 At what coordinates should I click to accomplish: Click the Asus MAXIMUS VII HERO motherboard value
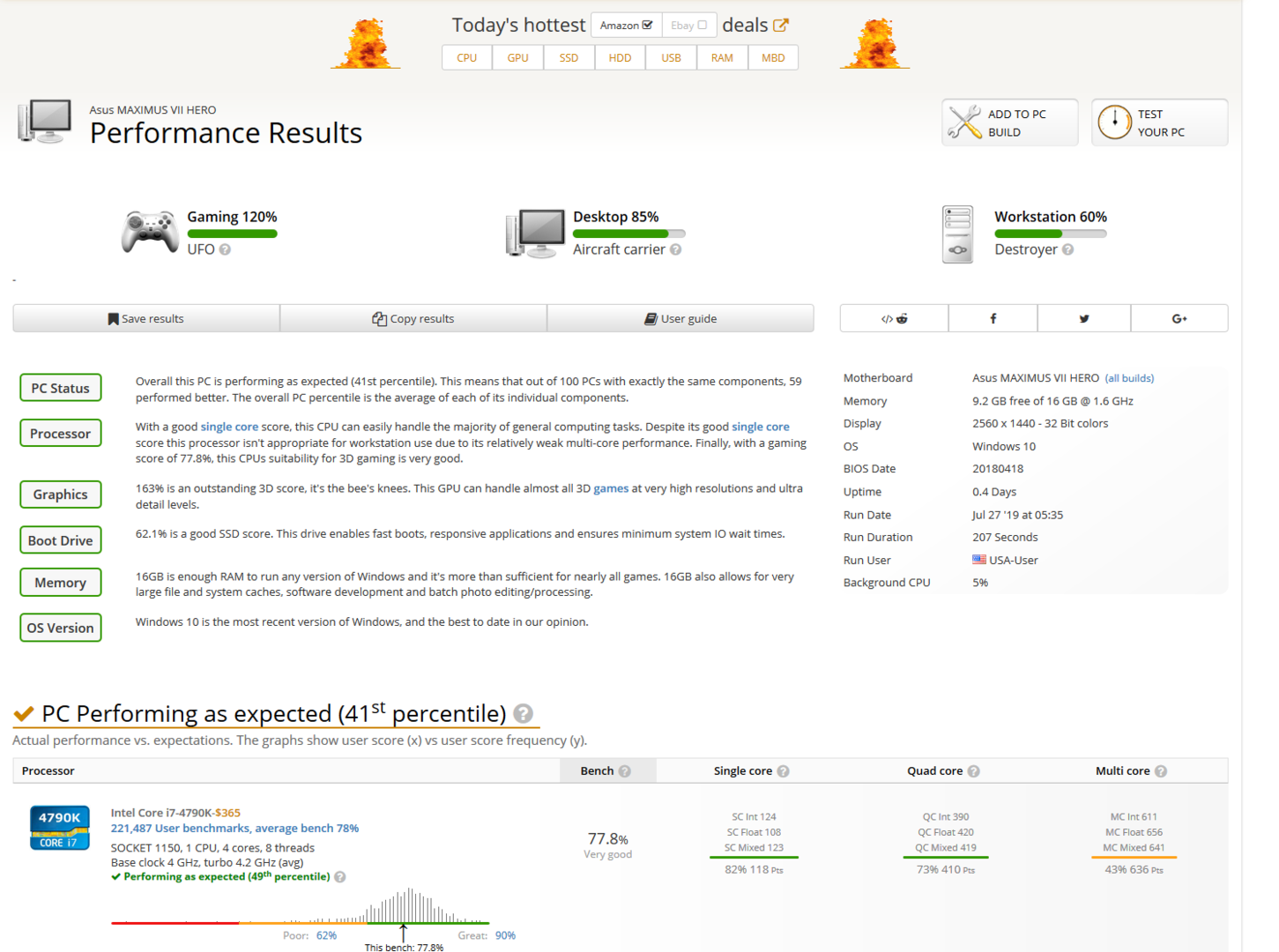point(1036,378)
